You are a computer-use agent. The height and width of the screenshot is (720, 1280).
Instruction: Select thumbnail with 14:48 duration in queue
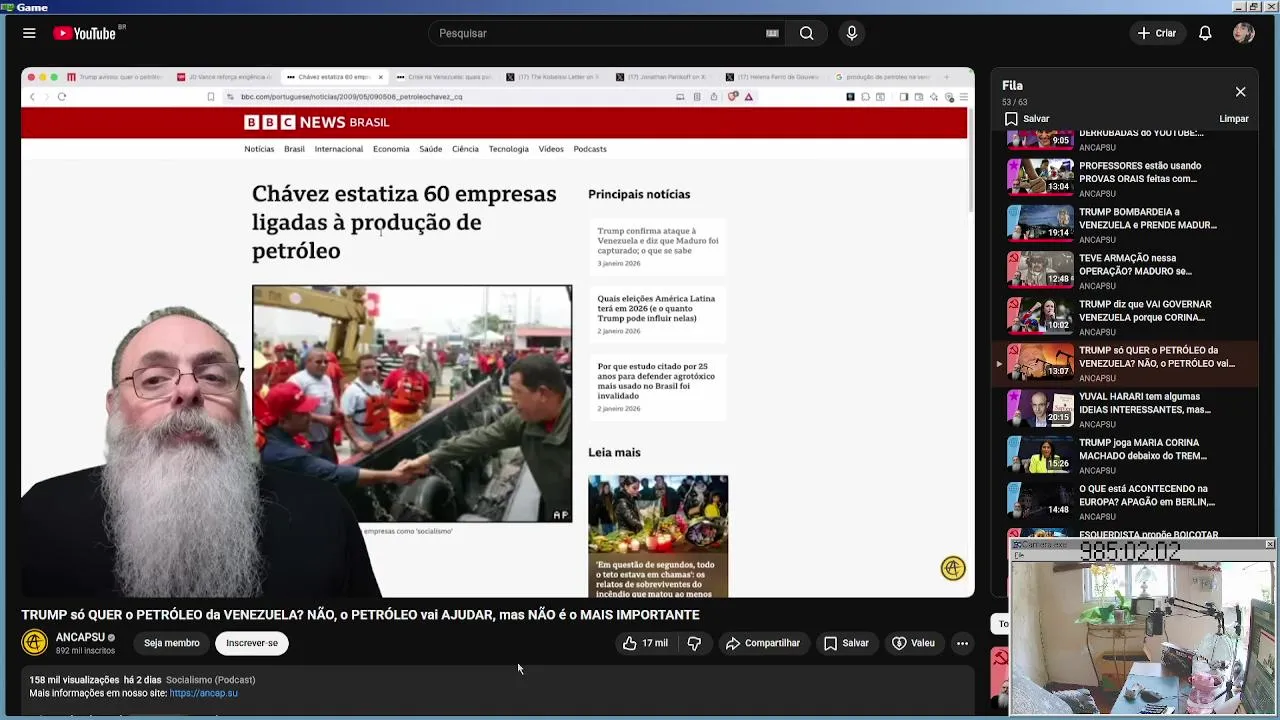(1040, 498)
